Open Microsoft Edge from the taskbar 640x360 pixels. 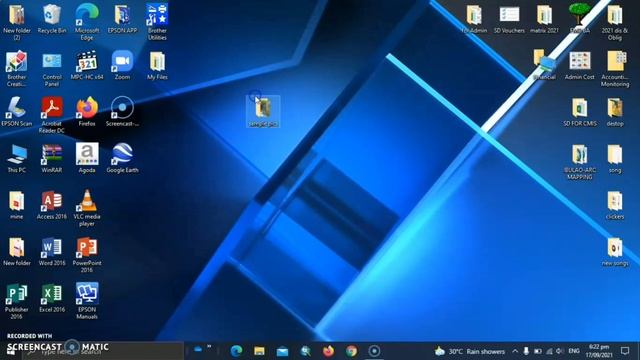point(236,351)
